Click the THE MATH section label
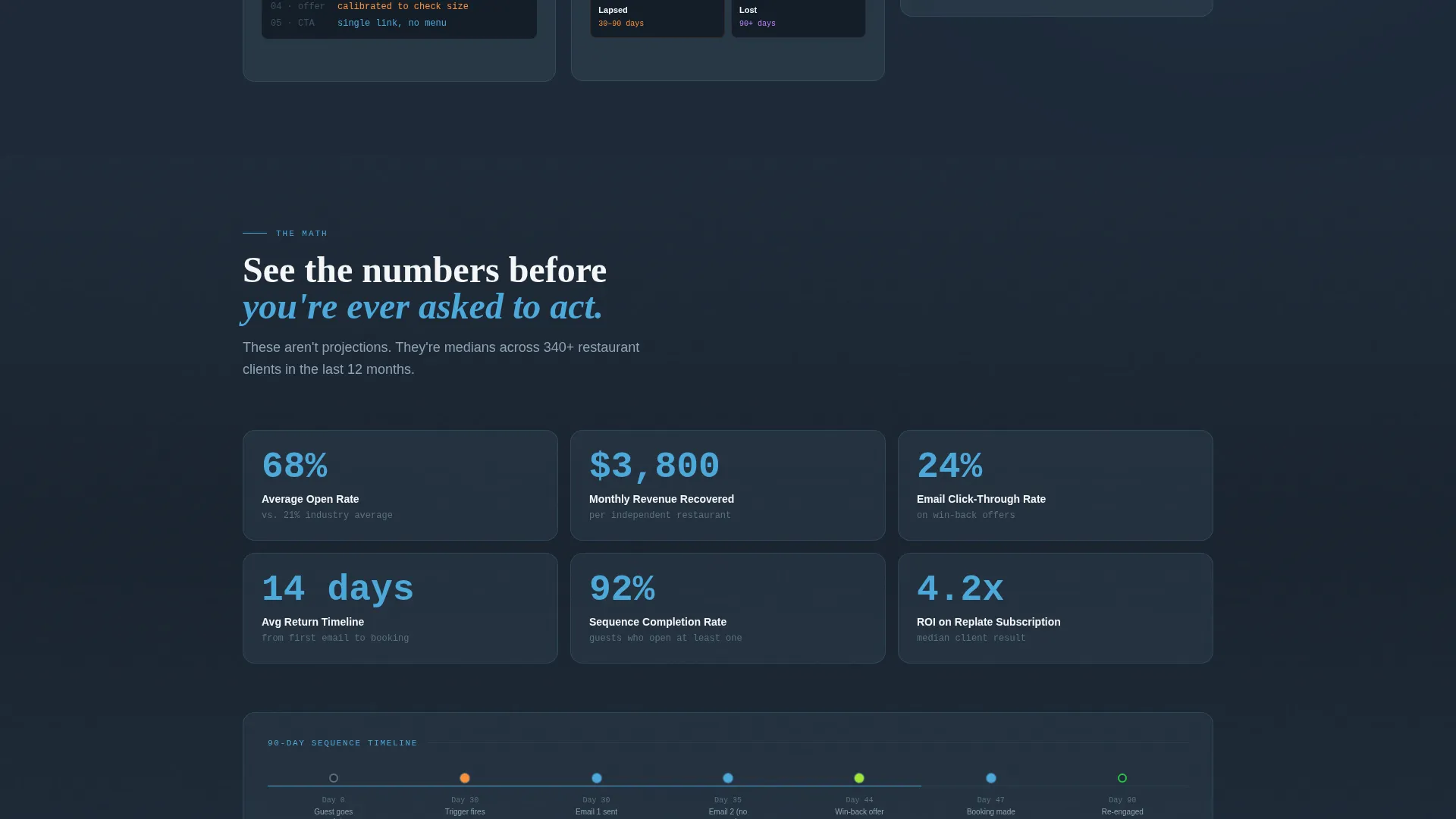 302,234
